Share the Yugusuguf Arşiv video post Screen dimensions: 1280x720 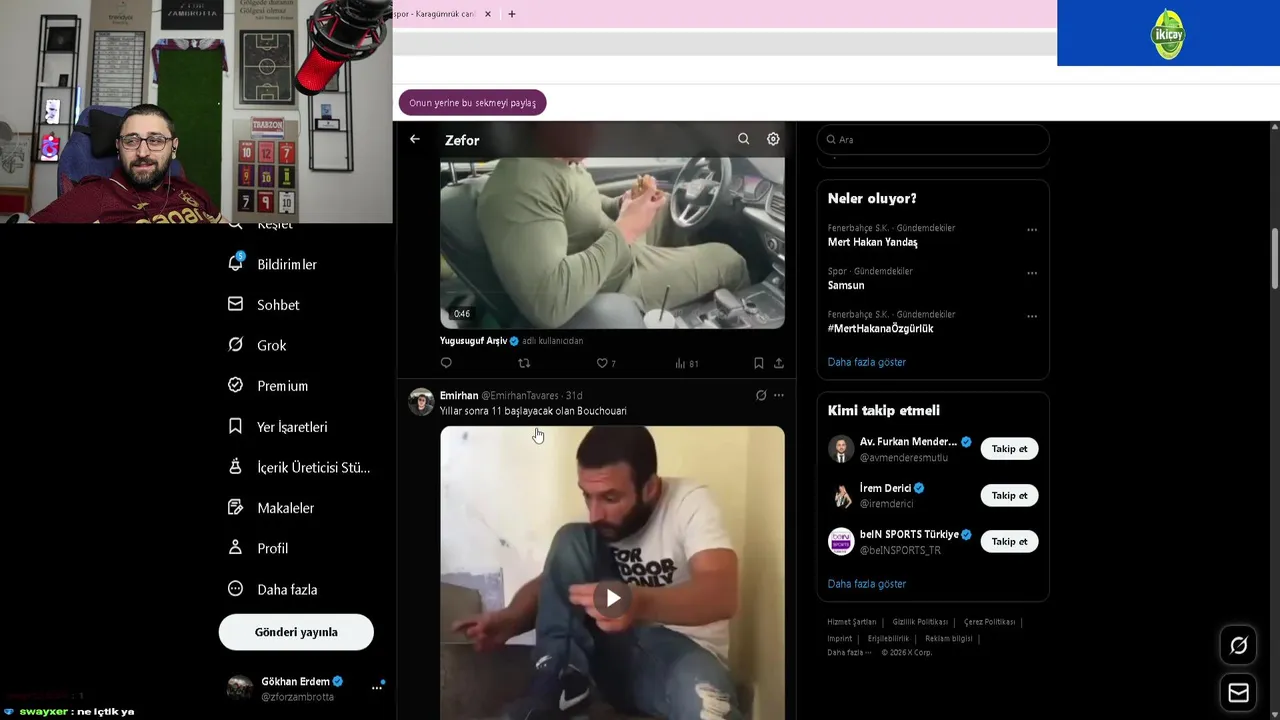pos(779,363)
